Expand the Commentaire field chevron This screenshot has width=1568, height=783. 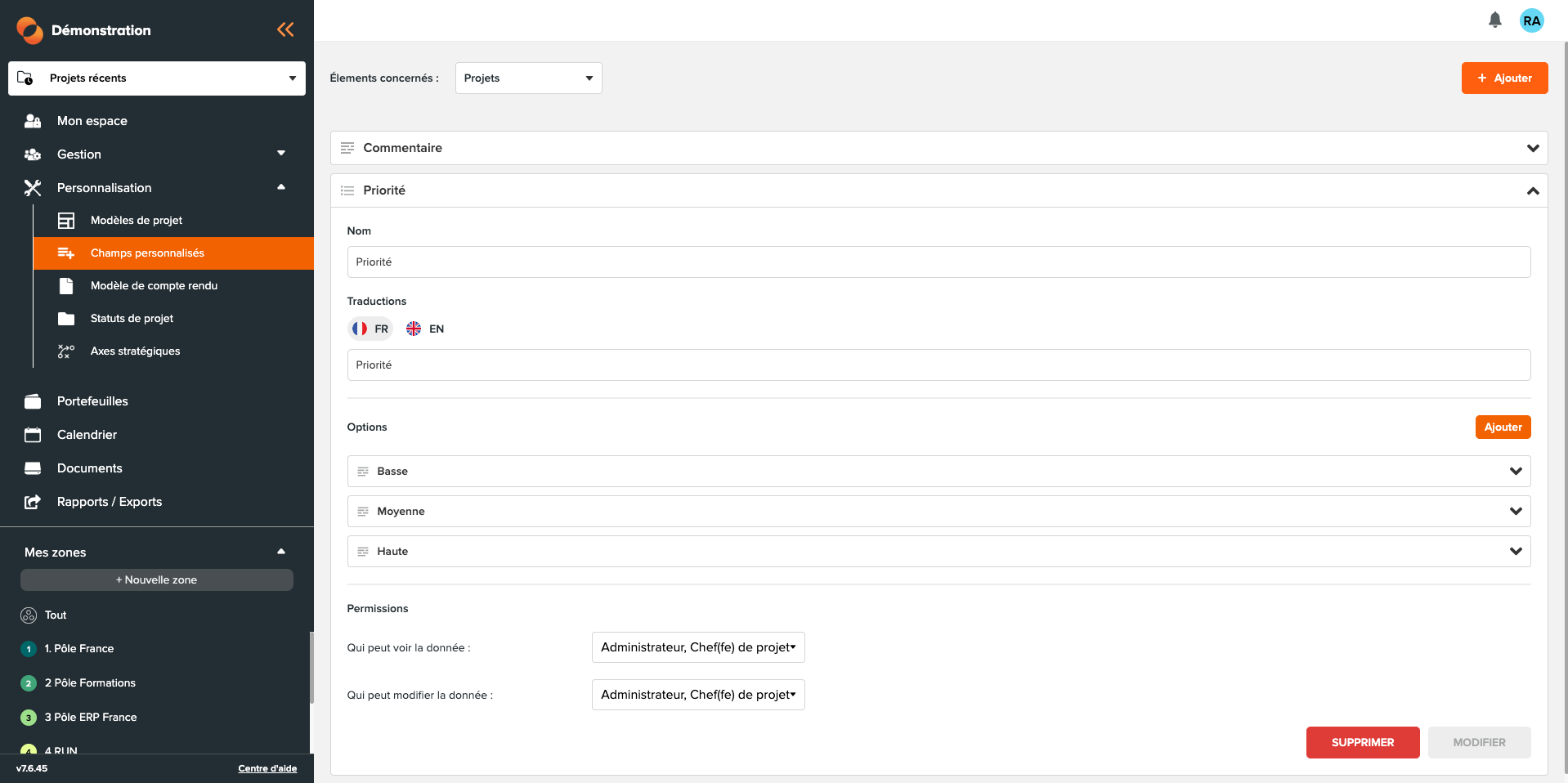click(1533, 148)
